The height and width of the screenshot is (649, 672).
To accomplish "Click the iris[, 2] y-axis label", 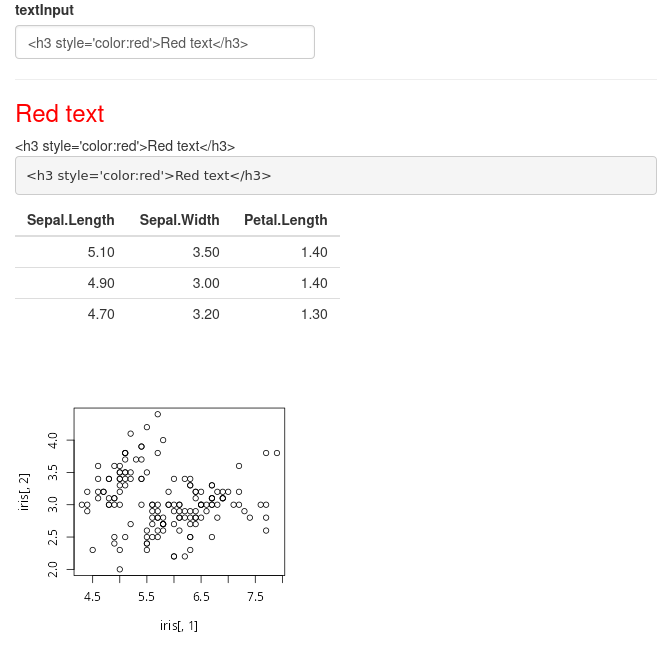I will [x=24, y=492].
